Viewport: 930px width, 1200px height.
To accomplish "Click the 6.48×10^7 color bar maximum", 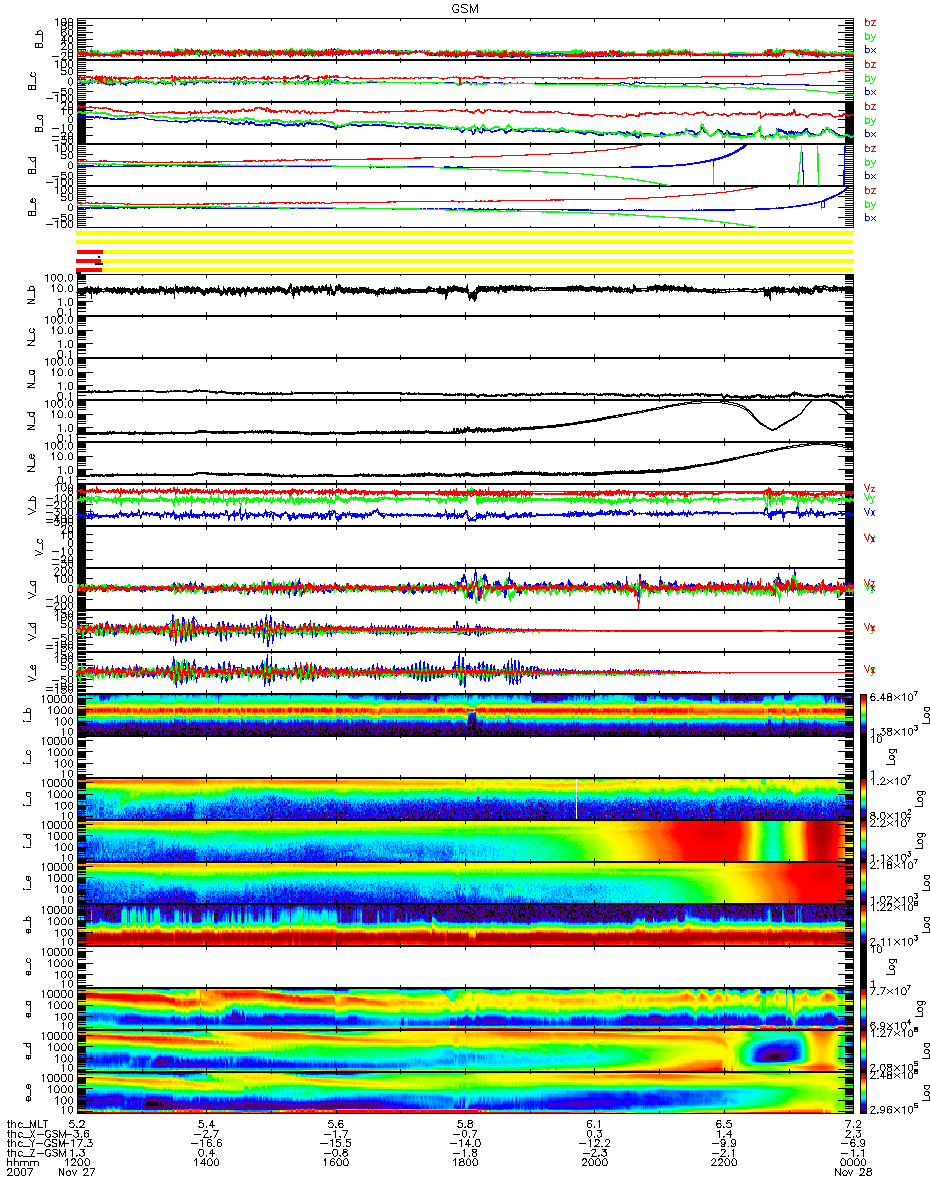I will (x=896, y=698).
